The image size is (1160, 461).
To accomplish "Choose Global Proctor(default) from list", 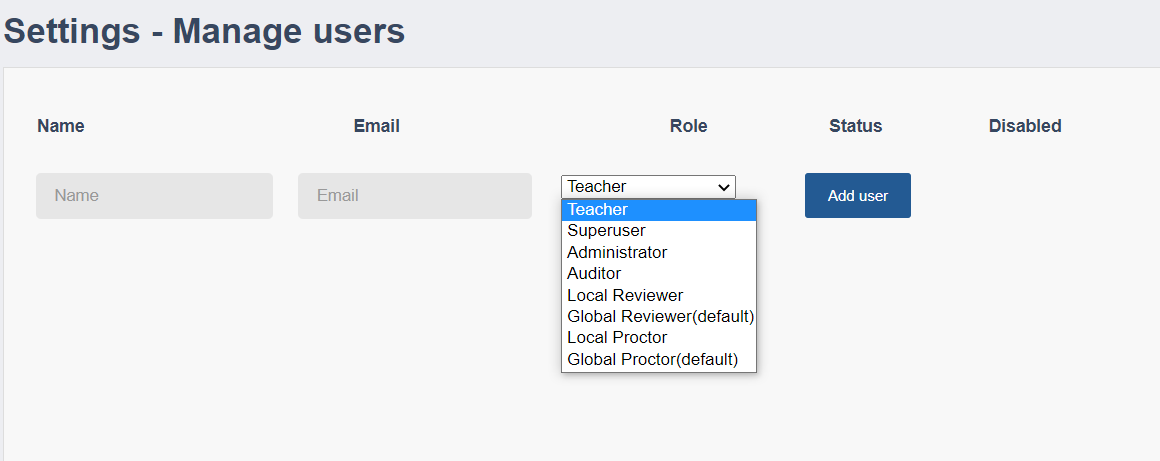I will point(658,360).
